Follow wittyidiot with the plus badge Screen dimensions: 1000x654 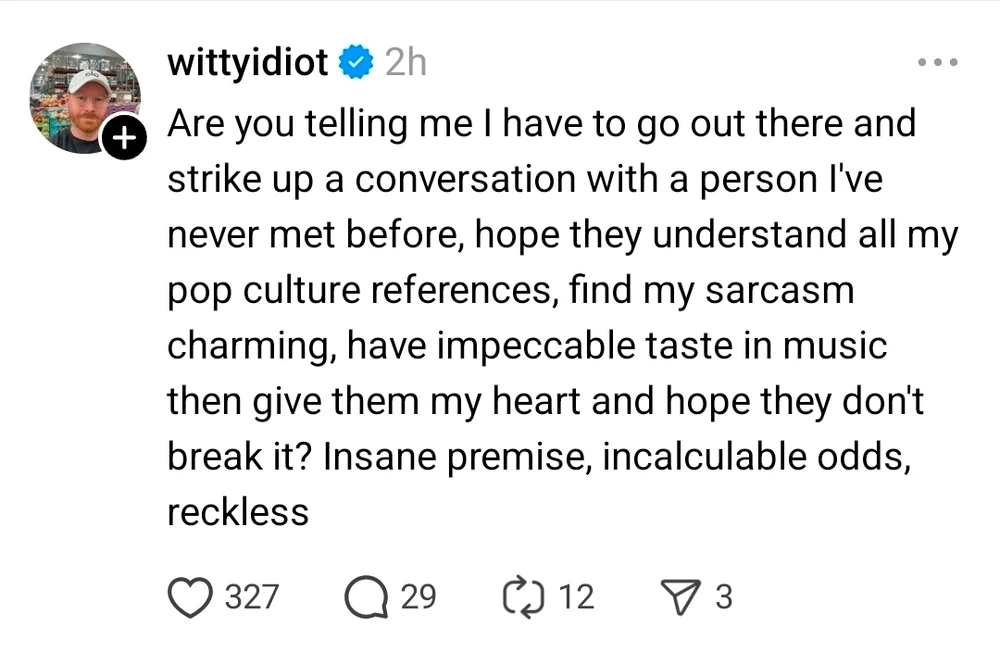[122, 140]
